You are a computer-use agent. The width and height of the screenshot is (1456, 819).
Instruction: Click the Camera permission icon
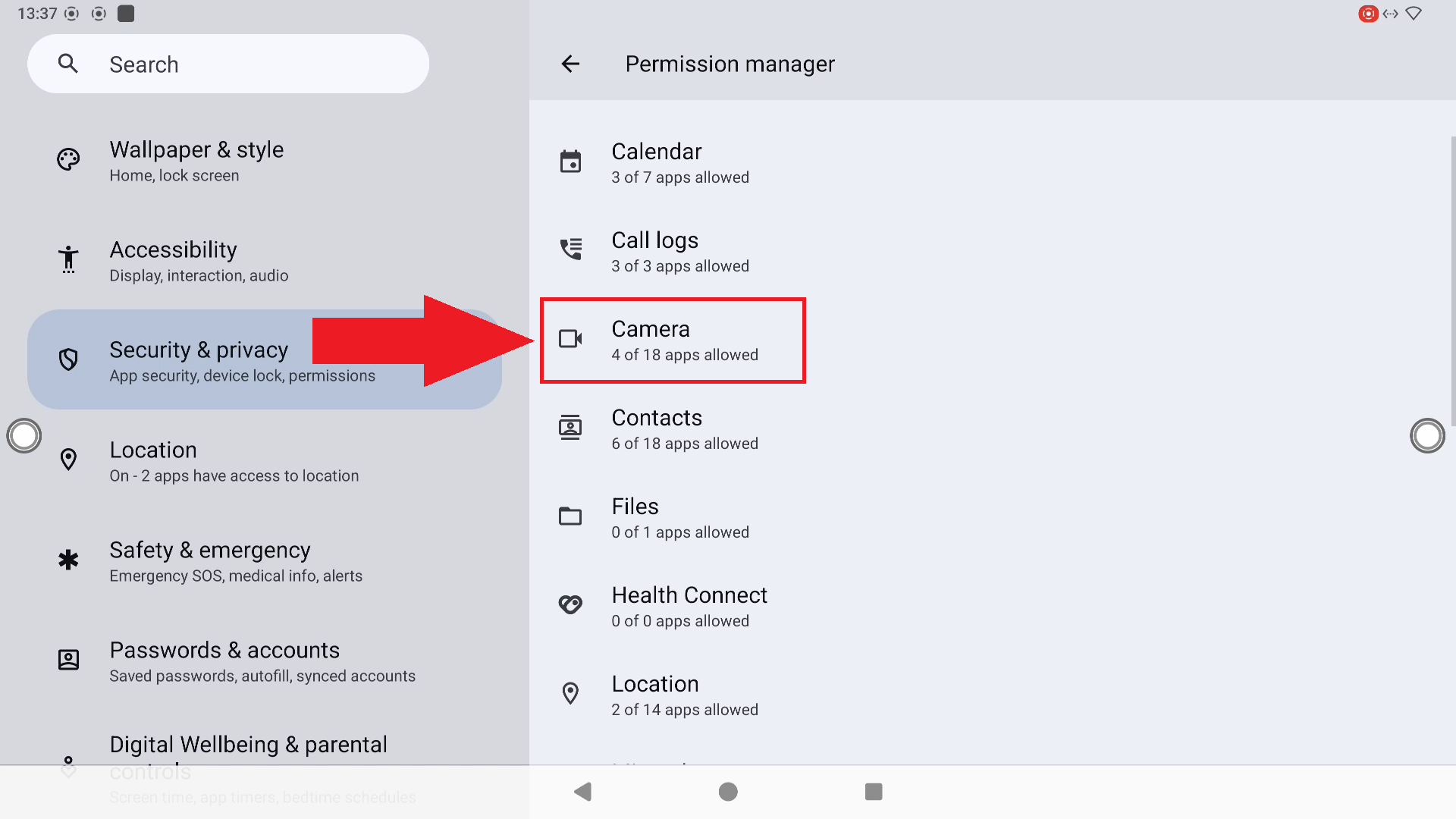tap(570, 339)
